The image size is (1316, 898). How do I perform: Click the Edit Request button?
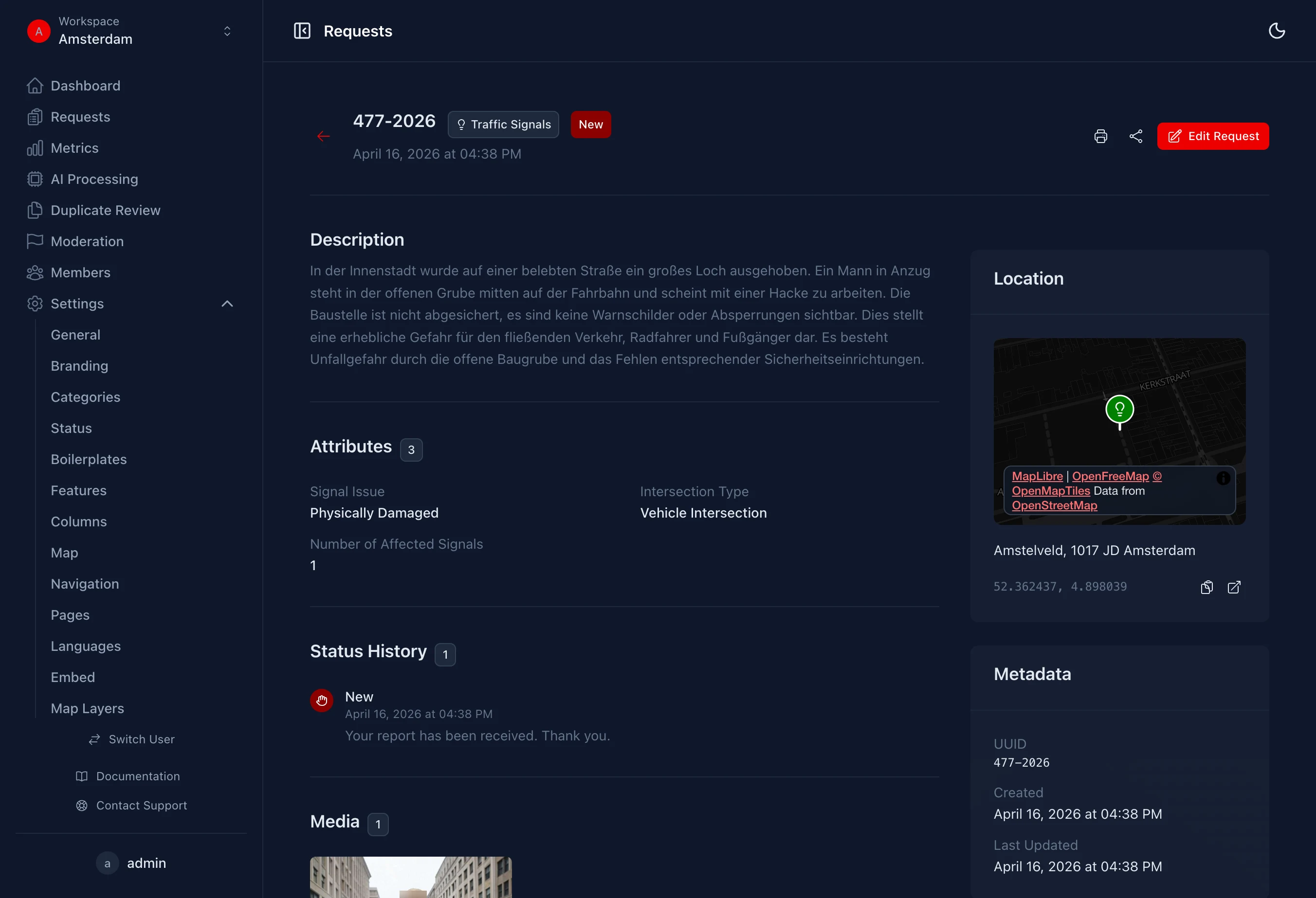[x=1212, y=136]
